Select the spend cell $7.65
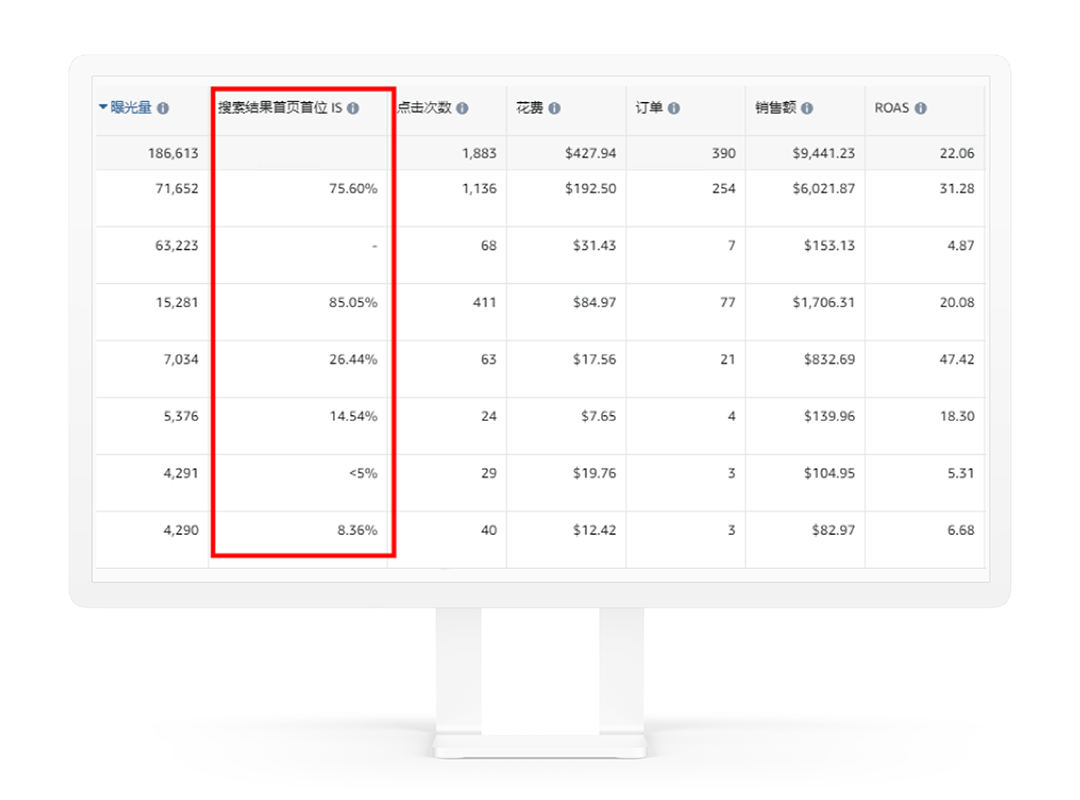This screenshot has height=800, width=1080. tap(599, 416)
